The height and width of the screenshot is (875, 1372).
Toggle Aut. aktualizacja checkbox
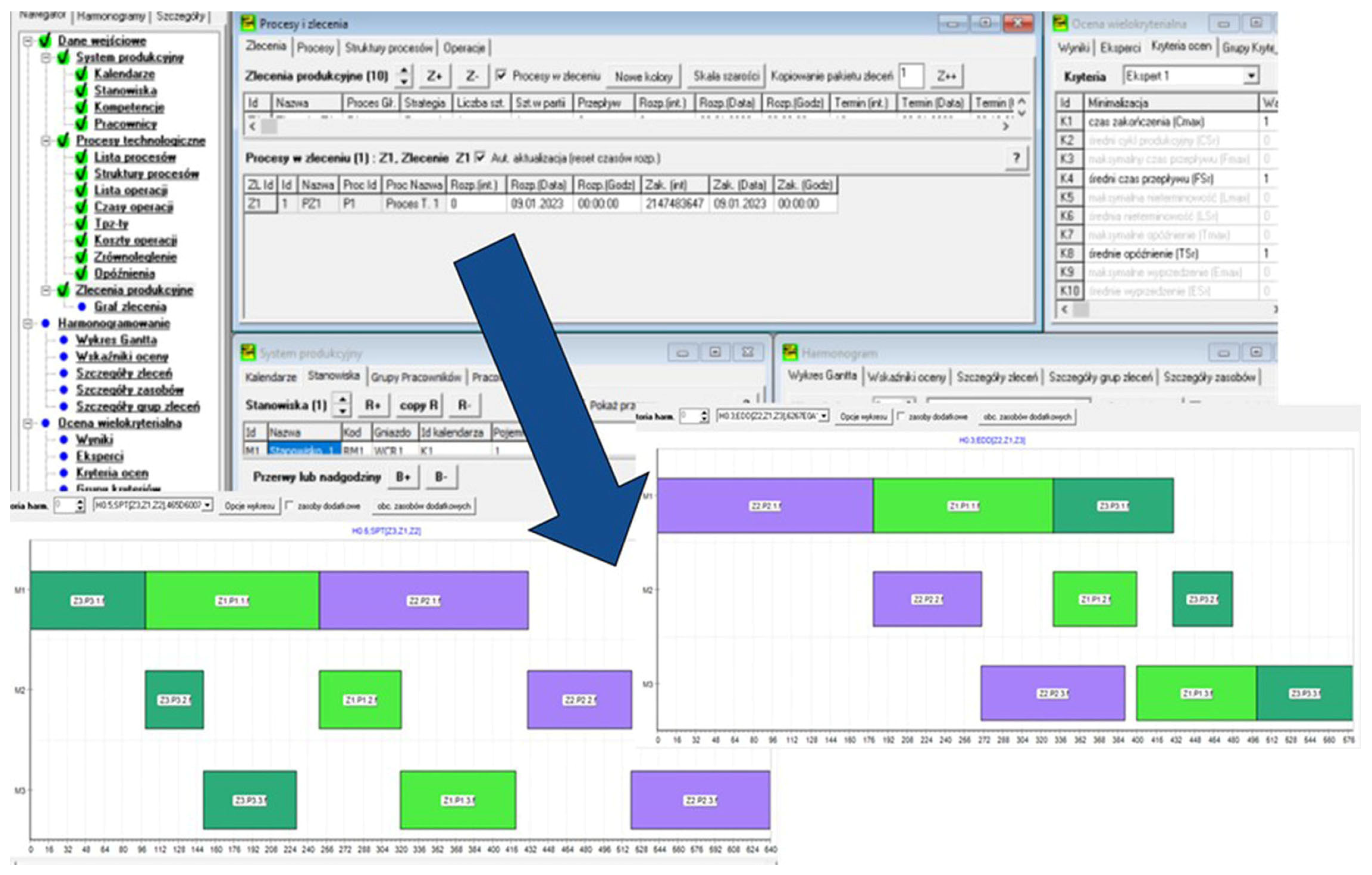[480, 157]
